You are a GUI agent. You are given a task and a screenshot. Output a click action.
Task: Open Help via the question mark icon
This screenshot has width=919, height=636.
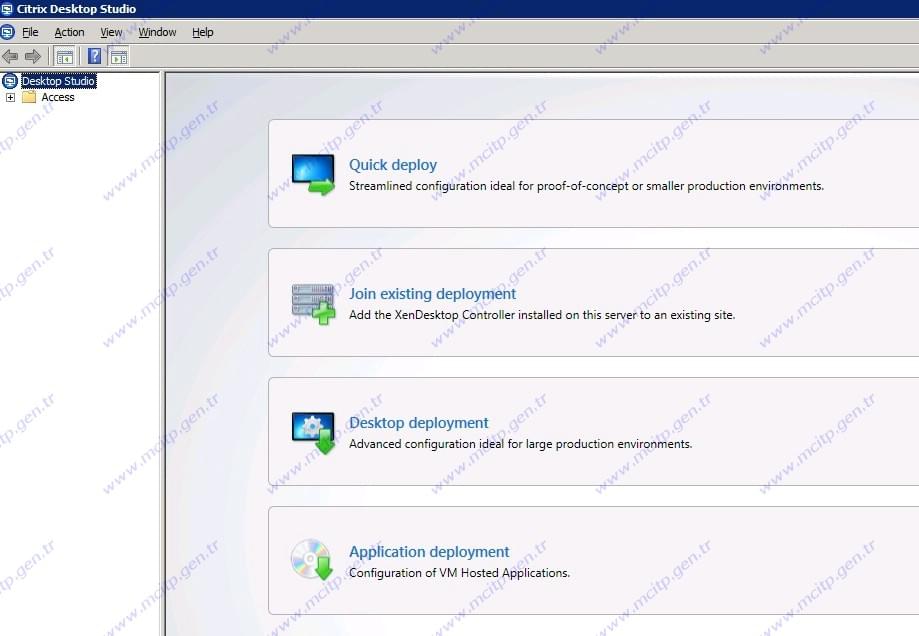94,56
